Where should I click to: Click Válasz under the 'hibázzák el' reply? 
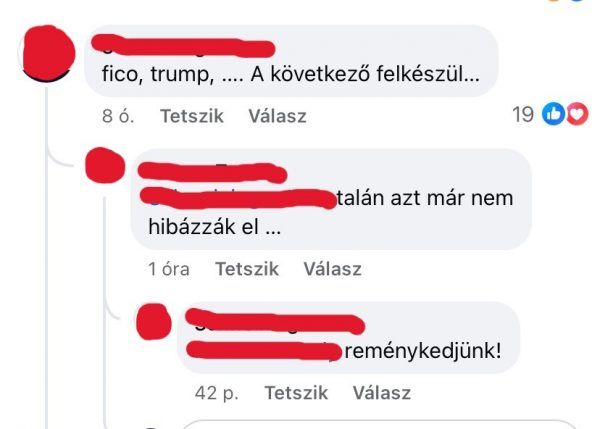tap(333, 269)
